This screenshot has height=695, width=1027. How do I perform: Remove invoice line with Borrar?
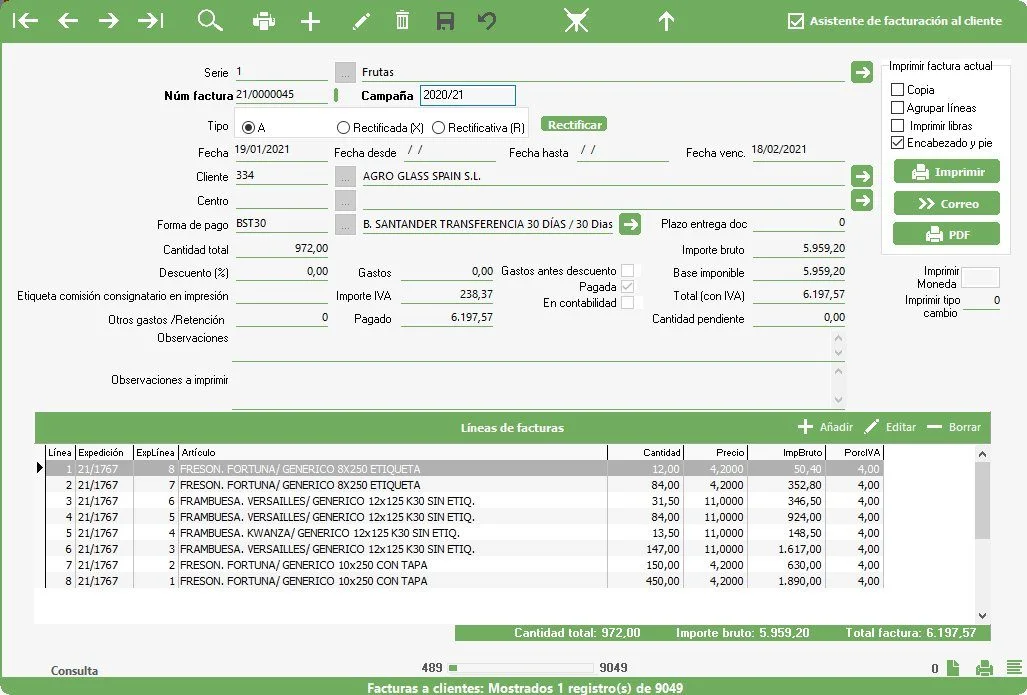tap(954, 427)
